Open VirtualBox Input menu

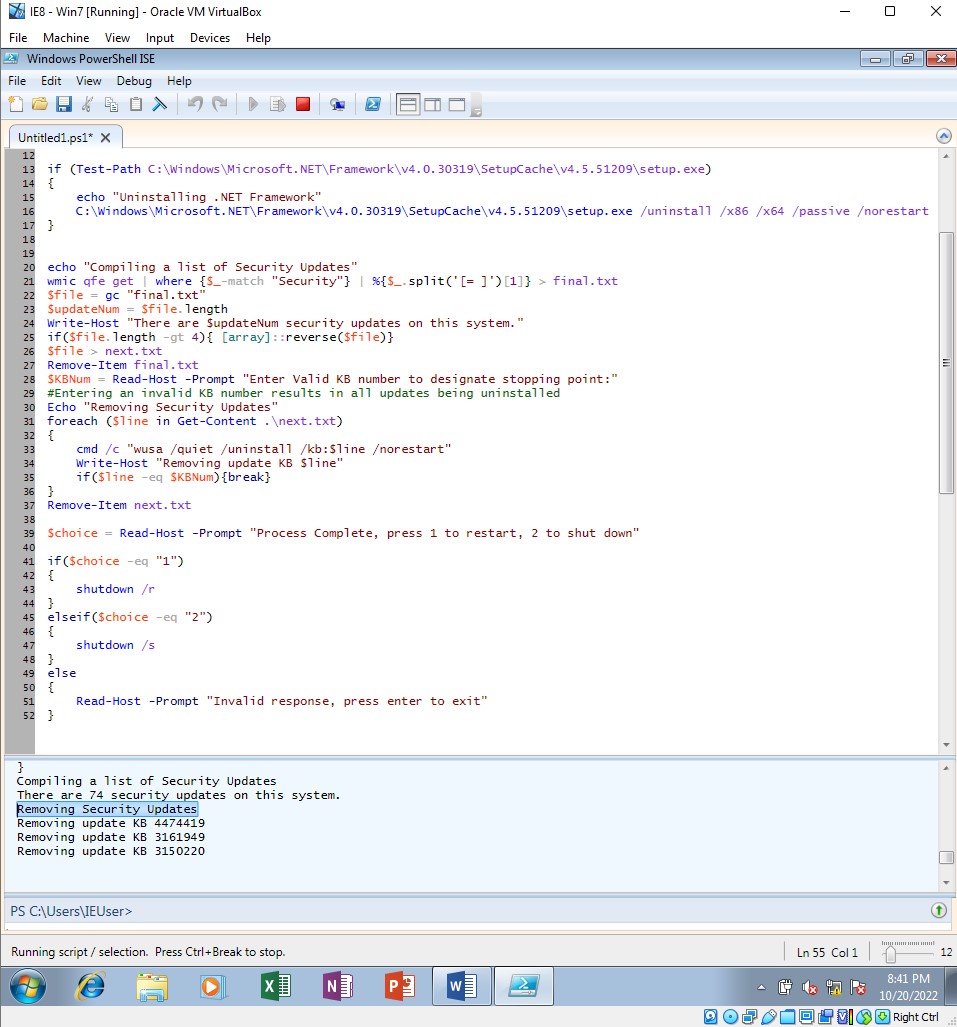pos(159,37)
